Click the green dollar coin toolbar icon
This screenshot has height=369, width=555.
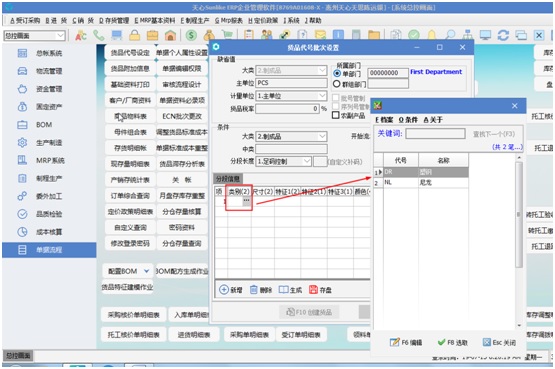[191, 35]
